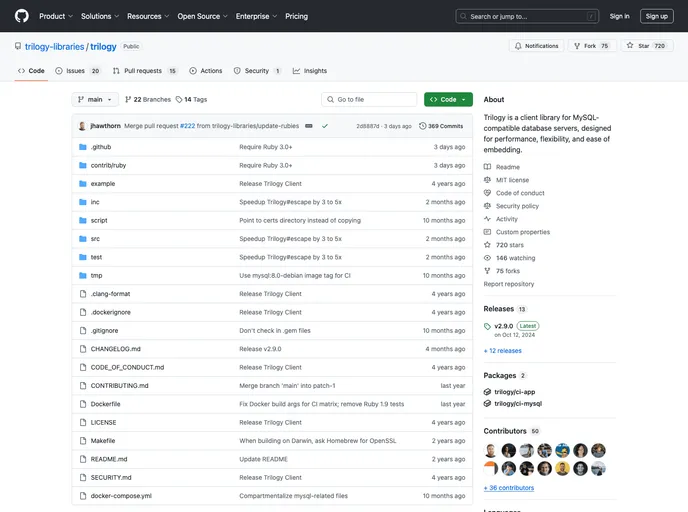Viewport: 688px width, 512px height.
Task: Show the + 36 contributors link
Action: 509,488
